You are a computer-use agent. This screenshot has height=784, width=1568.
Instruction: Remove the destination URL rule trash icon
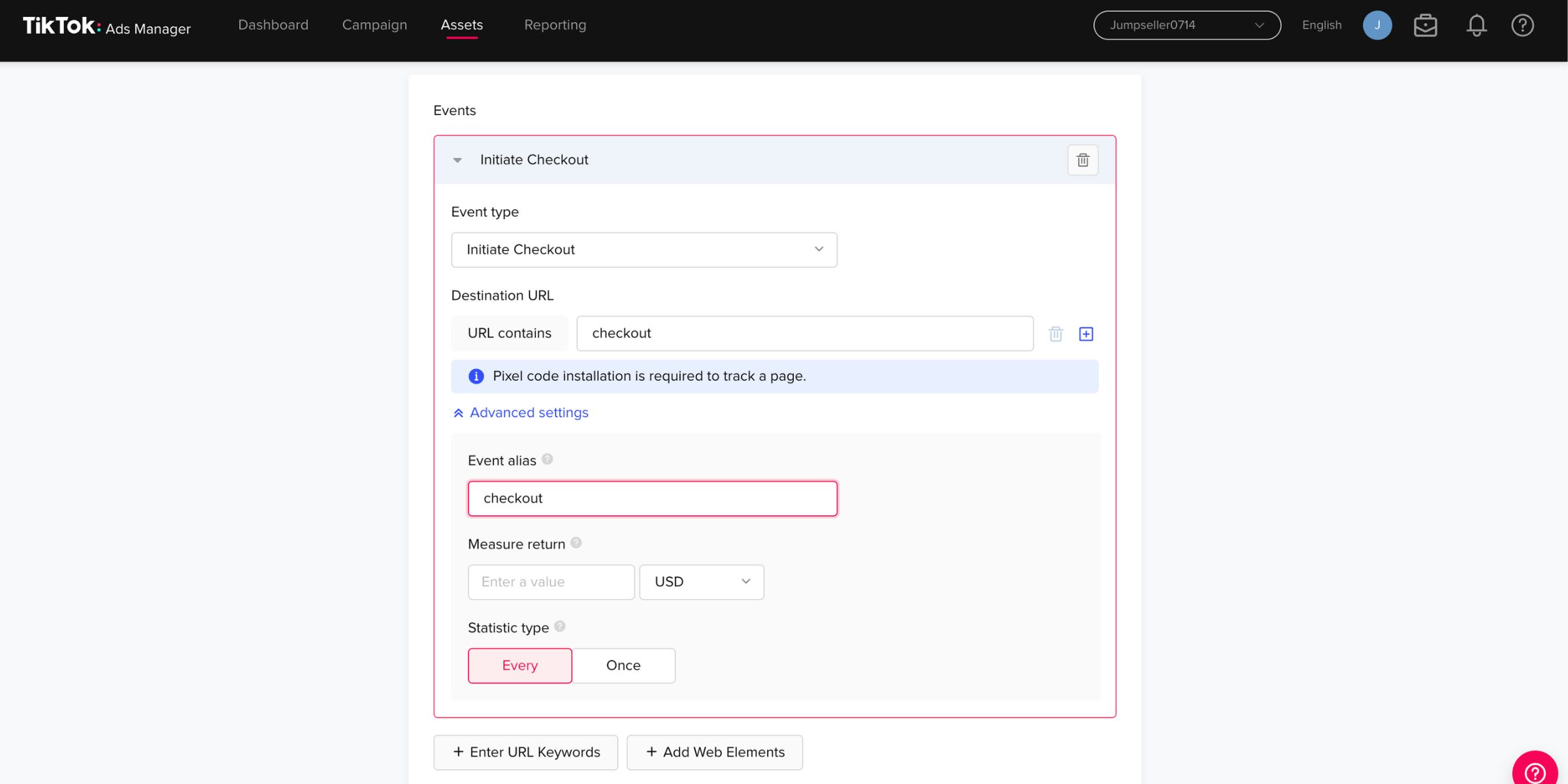tap(1056, 334)
